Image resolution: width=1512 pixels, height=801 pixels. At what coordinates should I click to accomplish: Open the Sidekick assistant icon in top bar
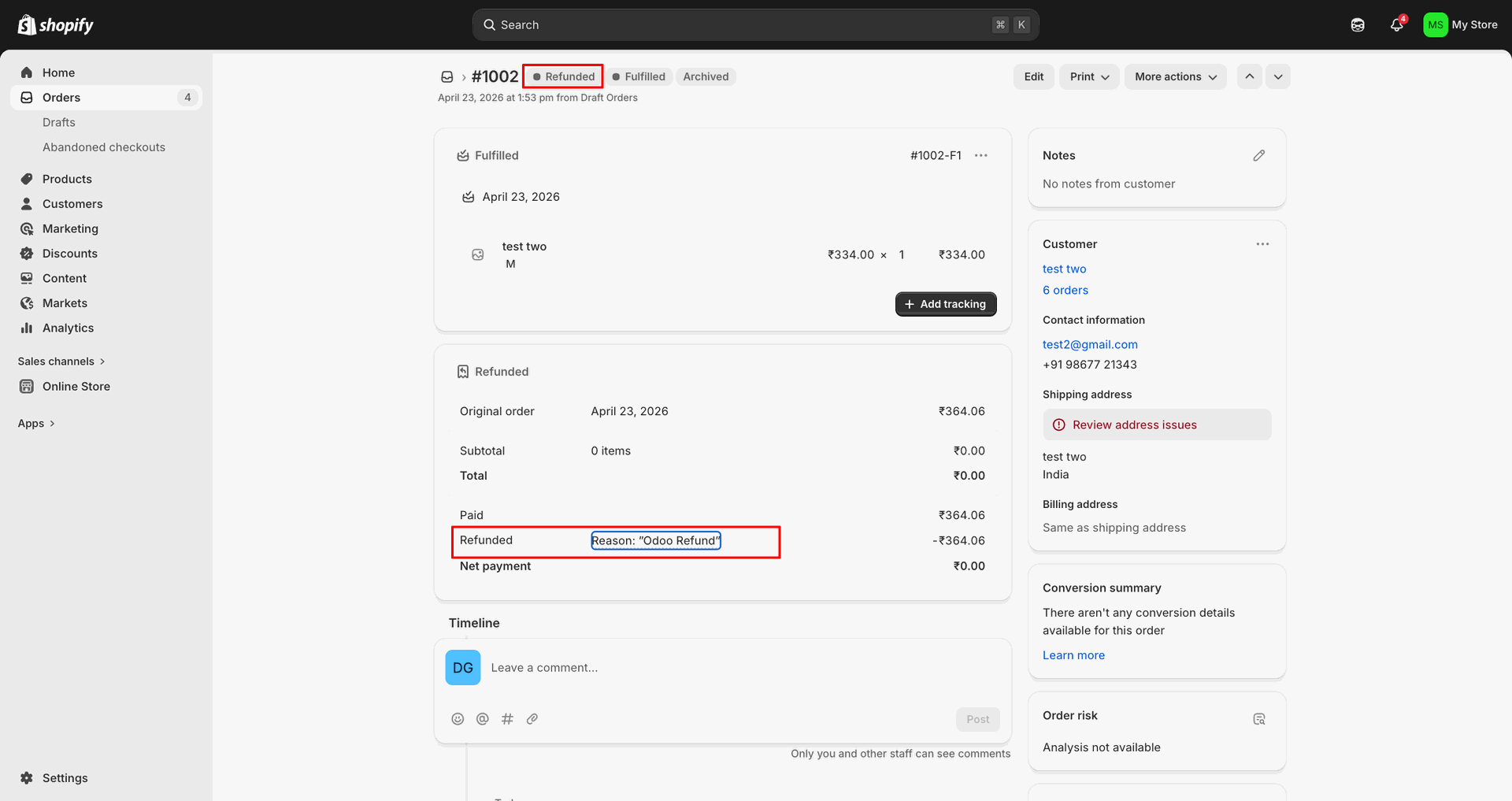coord(1358,25)
